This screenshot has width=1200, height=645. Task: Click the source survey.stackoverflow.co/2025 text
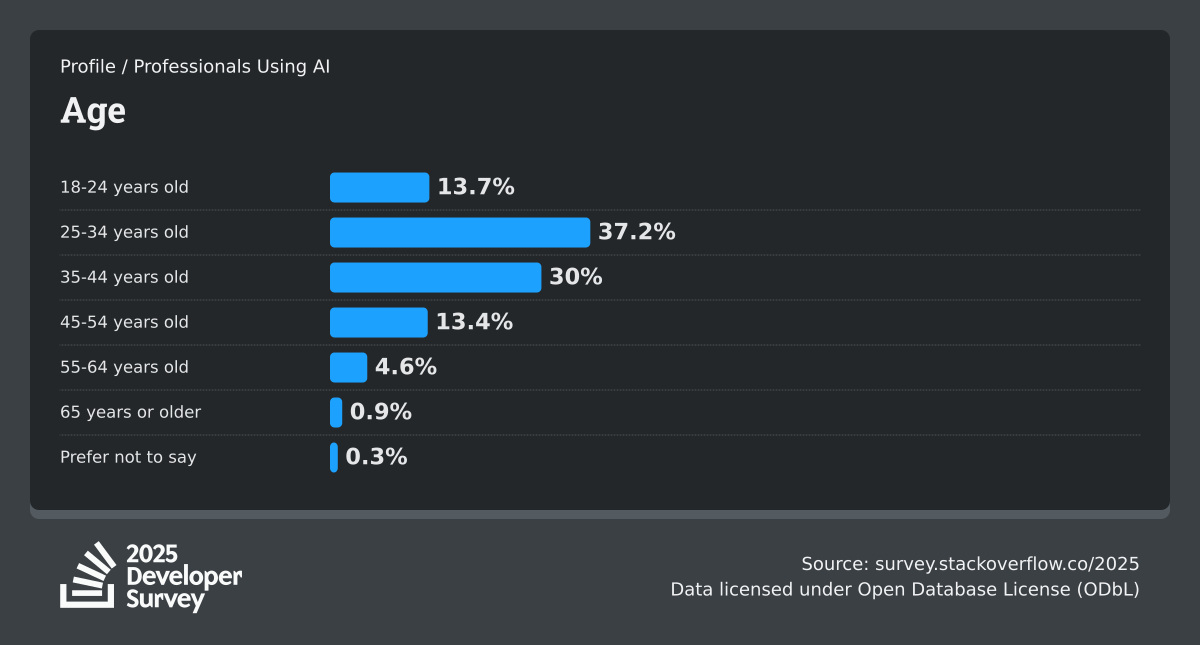tap(970, 563)
